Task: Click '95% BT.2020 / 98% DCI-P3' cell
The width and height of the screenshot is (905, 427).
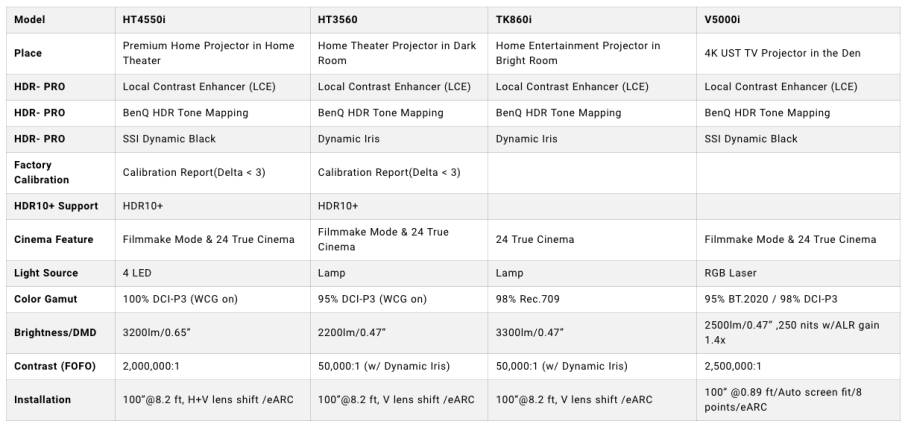Action: (x=771, y=299)
